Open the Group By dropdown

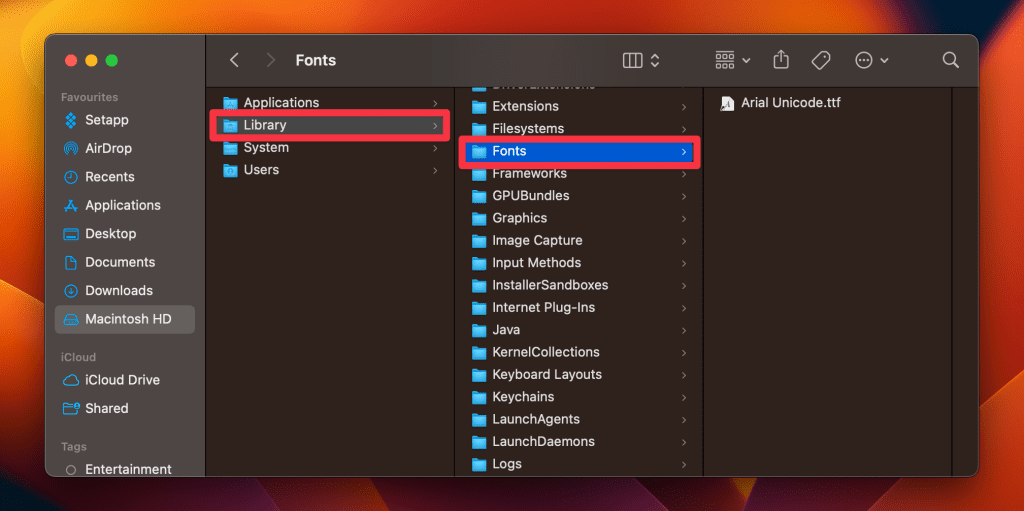[733, 60]
